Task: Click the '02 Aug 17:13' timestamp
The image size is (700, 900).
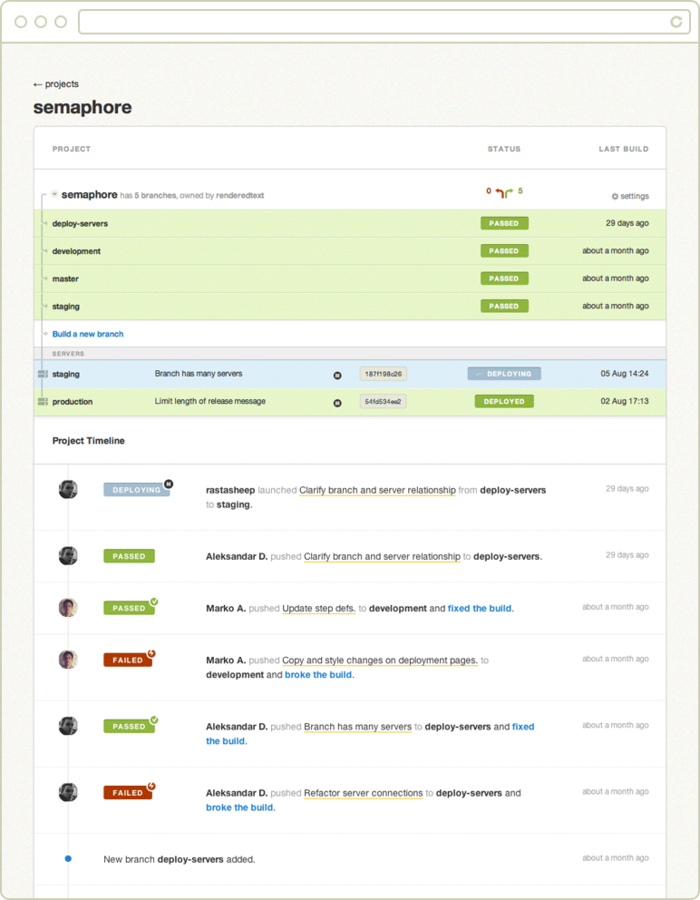Action: [x=625, y=401]
